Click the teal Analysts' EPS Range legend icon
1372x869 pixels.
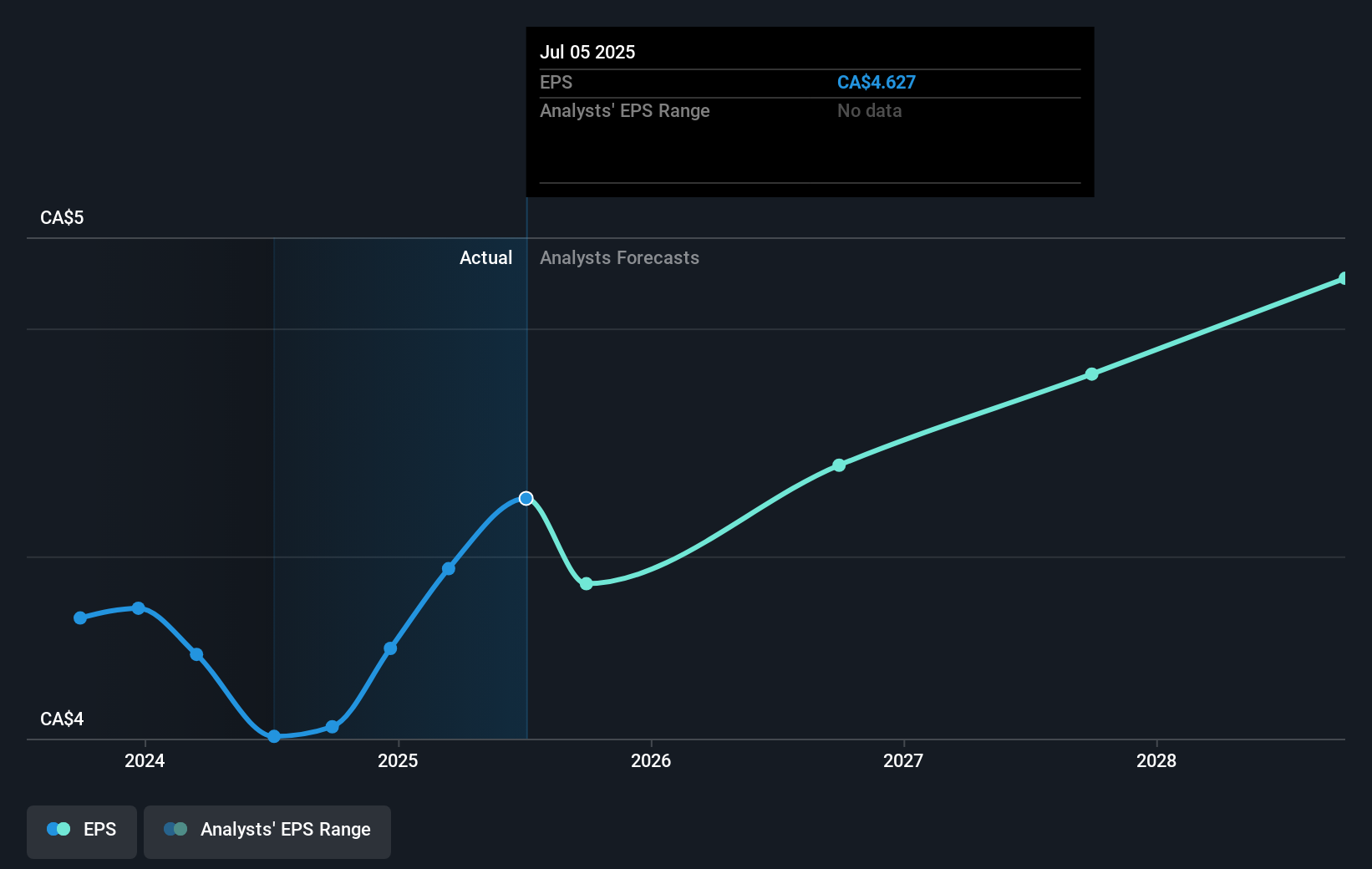tap(174, 828)
